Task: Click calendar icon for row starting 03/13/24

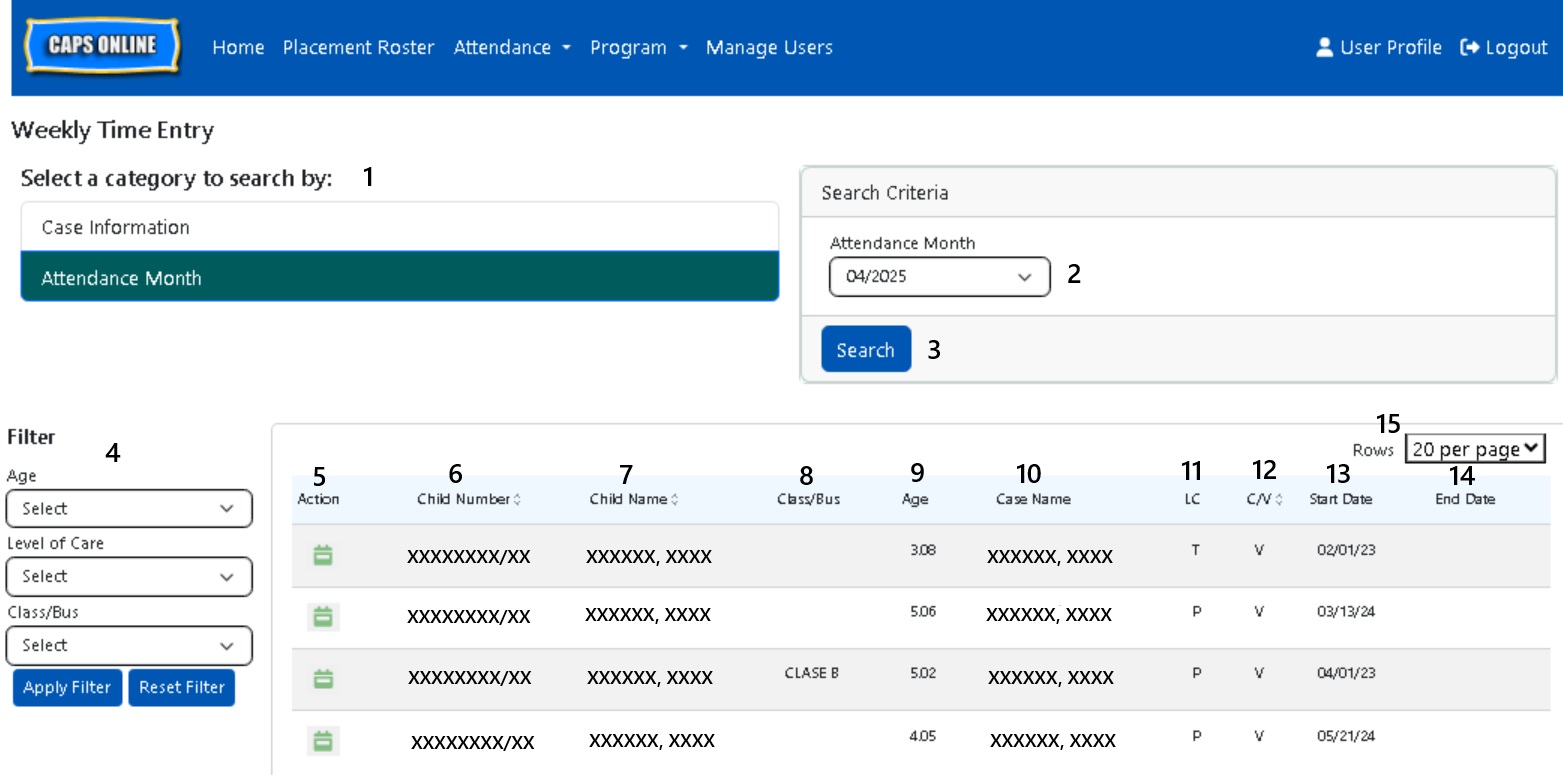Action: [x=322, y=617]
